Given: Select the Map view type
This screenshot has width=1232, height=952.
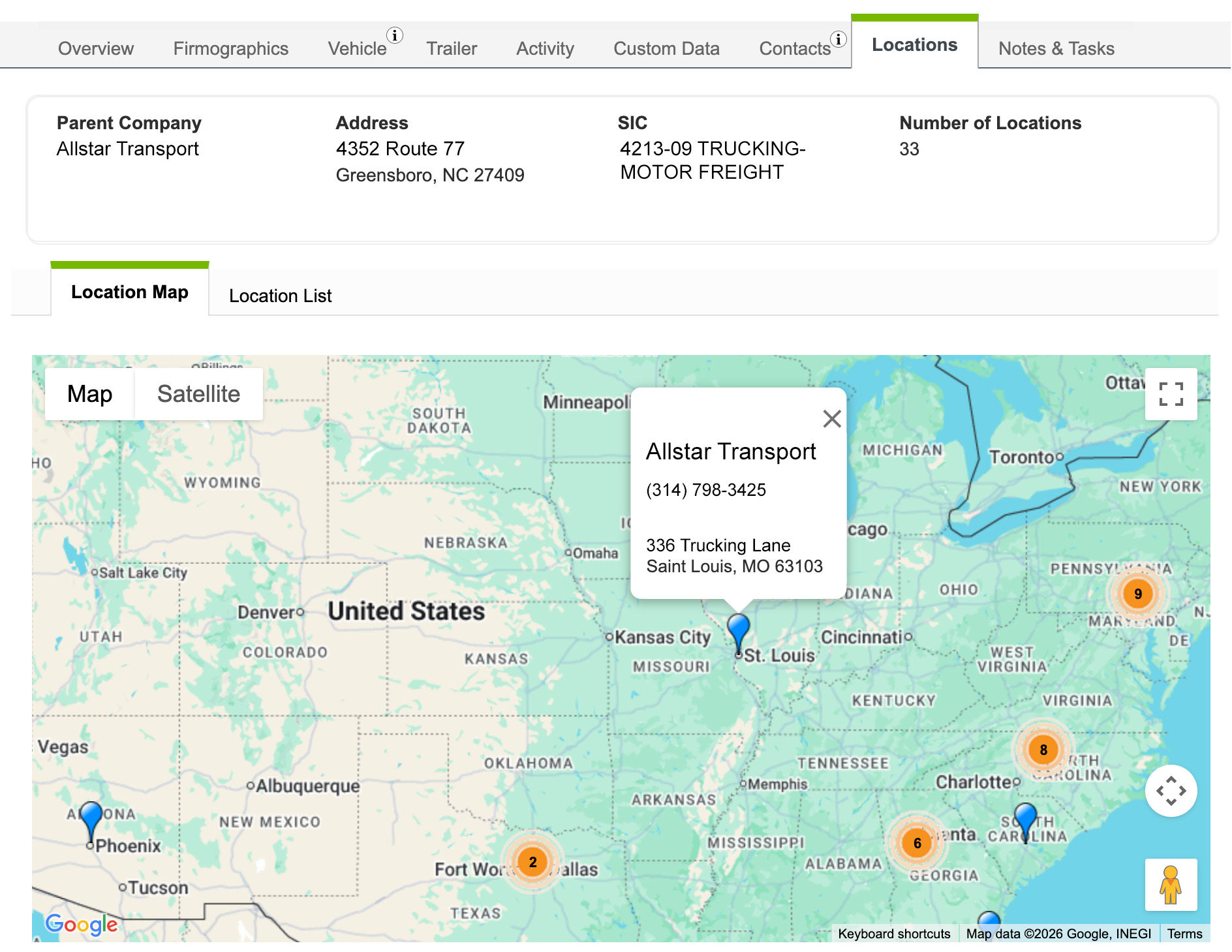Looking at the screenshot, I should 90,394.
